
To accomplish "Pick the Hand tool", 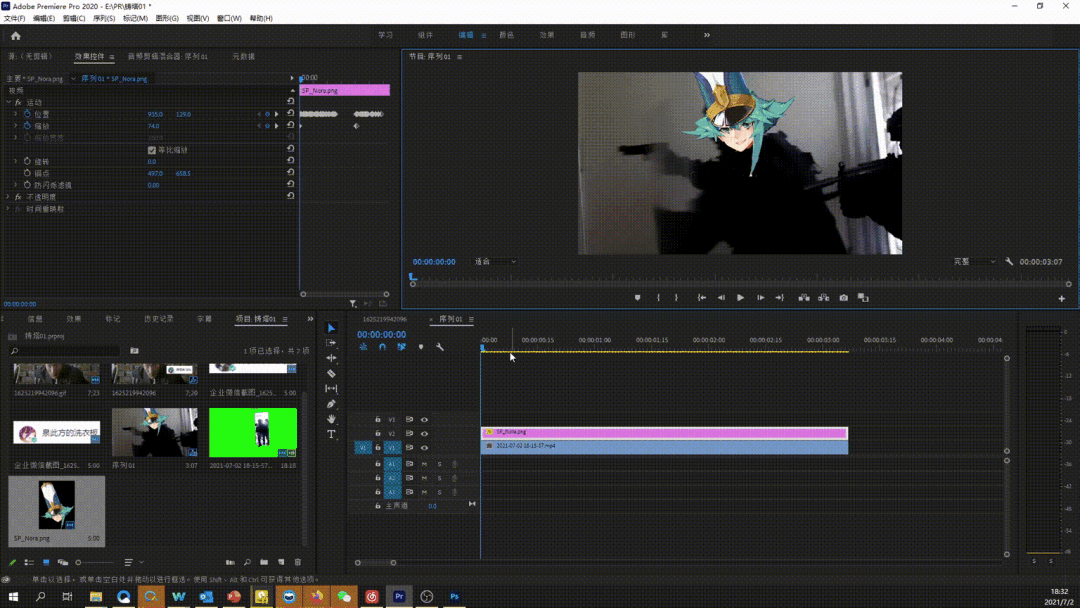I will [331, 419].
